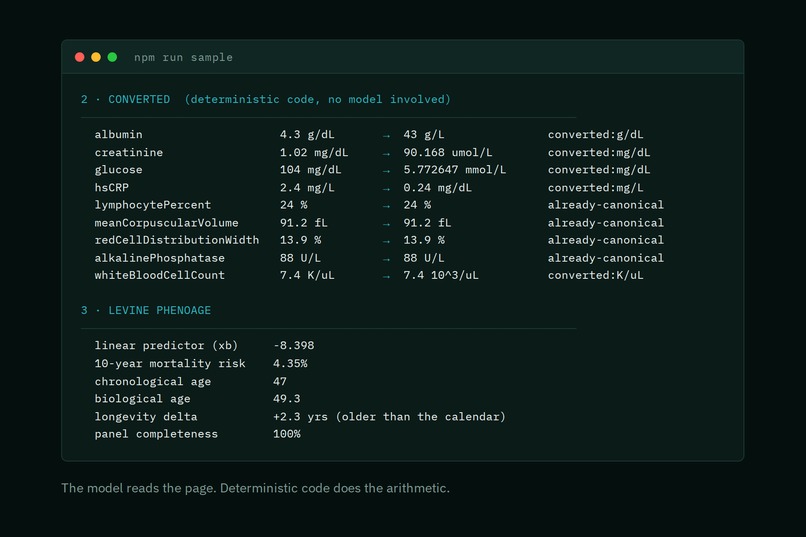The image size is (806, 537).
Task: Click the '4.3 g/dL' albumin value
Action: coord(307,135)
